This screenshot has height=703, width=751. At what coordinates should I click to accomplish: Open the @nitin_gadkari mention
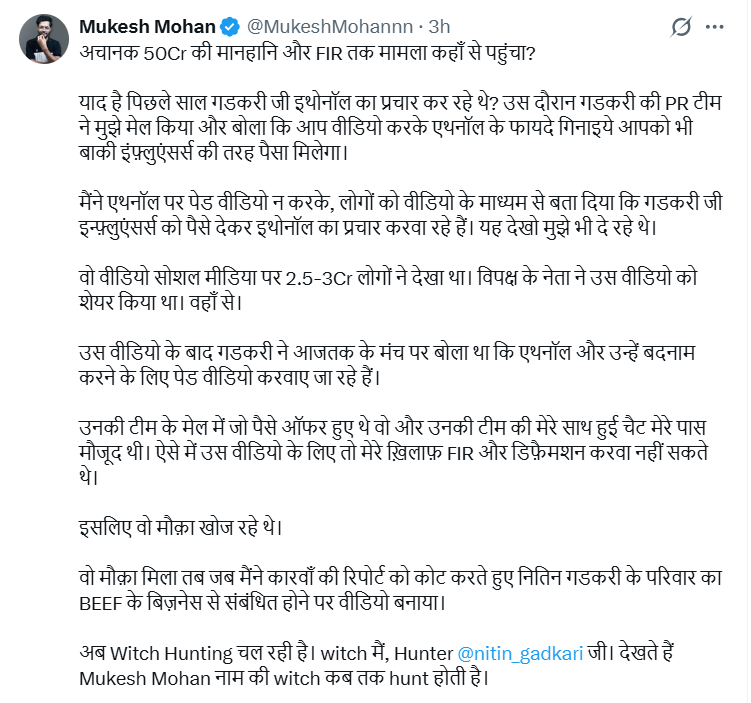point(520,653)
